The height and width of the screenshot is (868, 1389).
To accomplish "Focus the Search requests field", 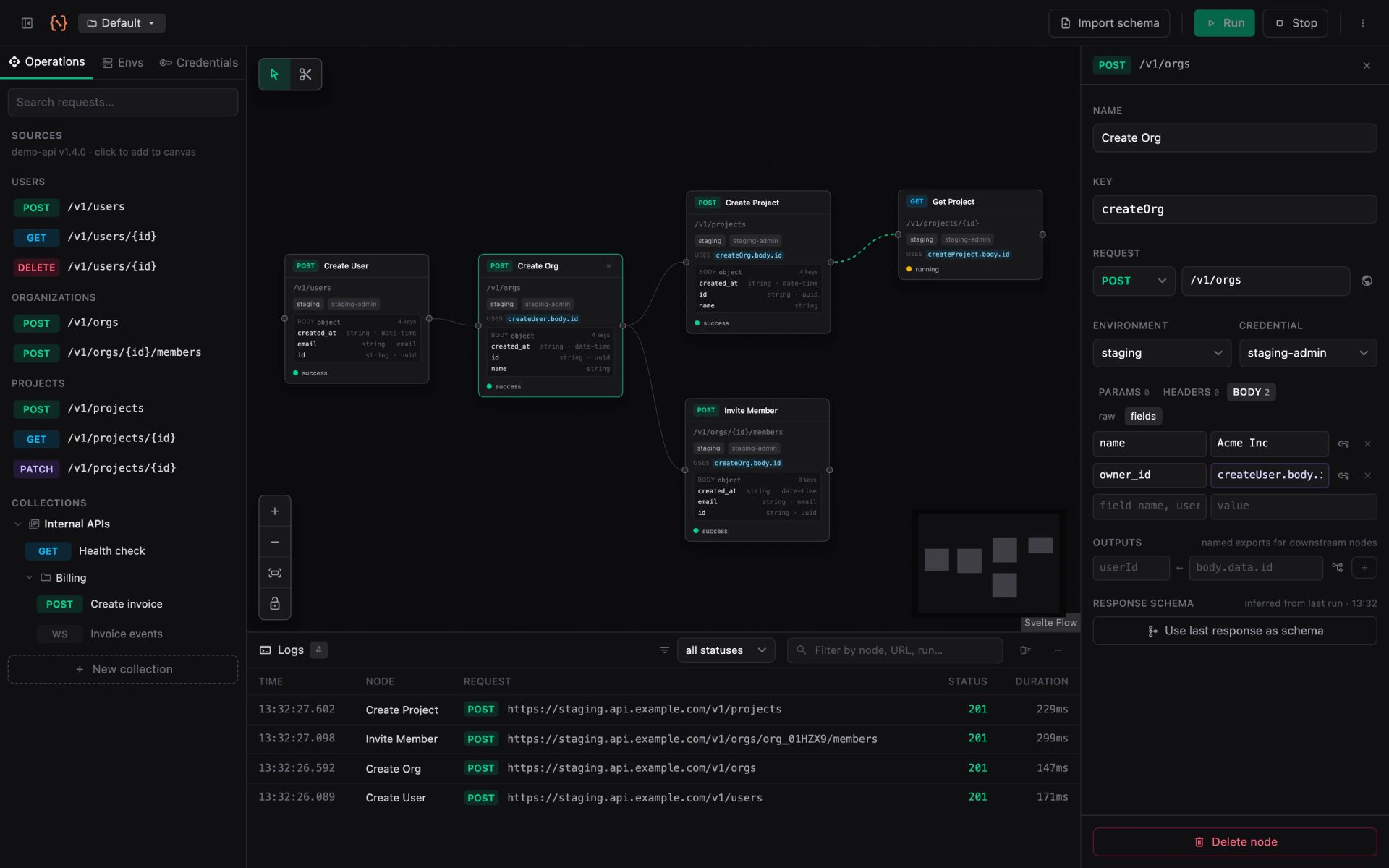I will (123, 102).
